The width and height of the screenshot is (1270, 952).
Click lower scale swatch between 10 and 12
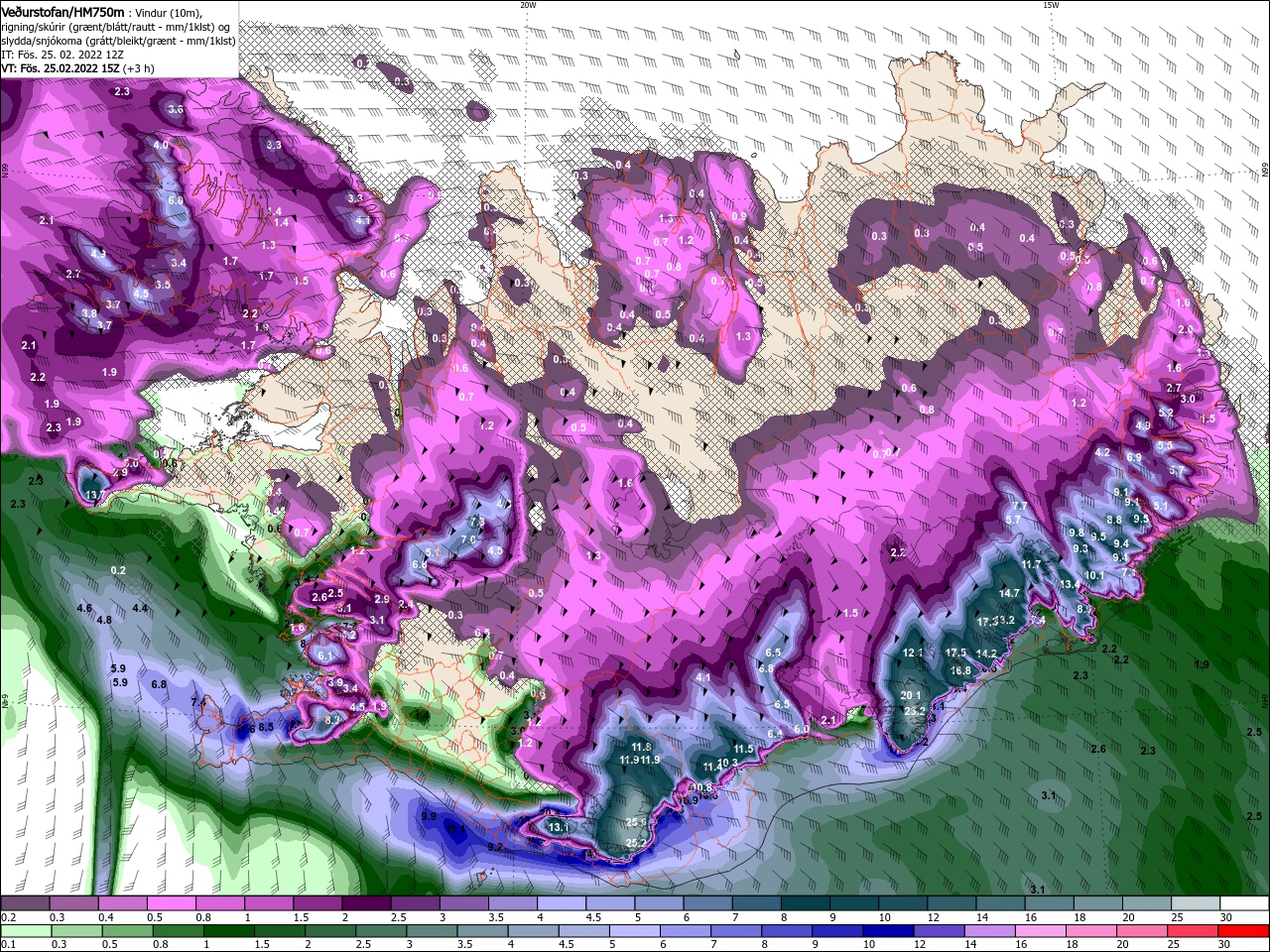point(890,931)
